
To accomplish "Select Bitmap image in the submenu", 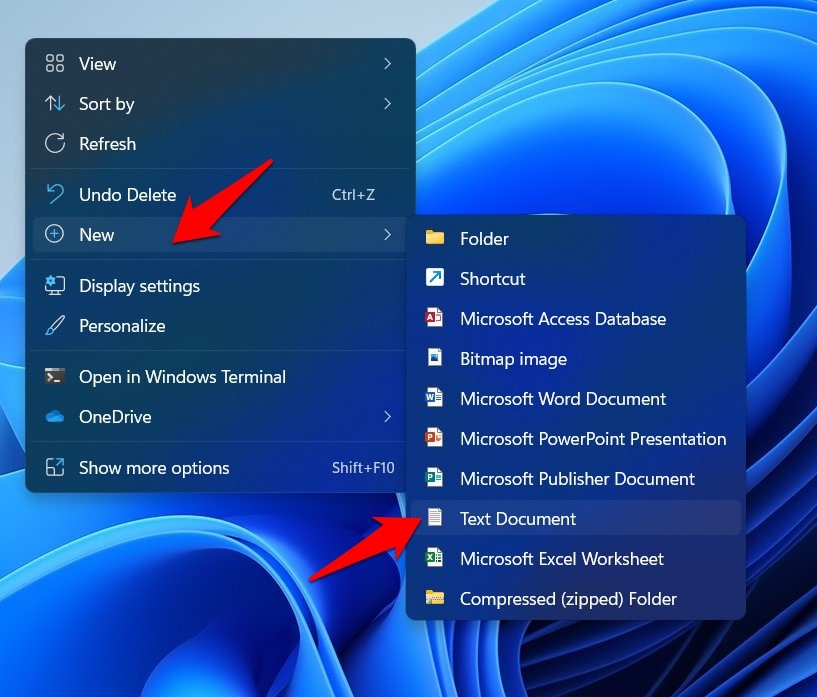I will (x=576, y=358).
